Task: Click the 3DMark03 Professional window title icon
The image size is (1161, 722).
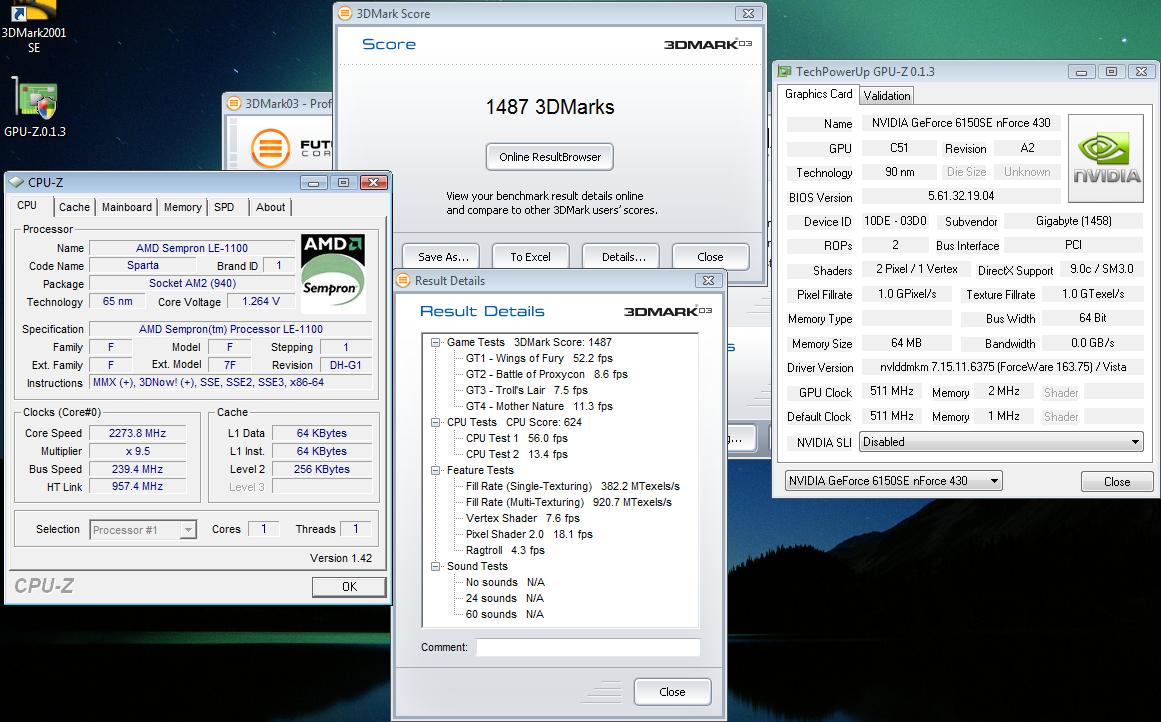Action: click(x=234, y=104)
